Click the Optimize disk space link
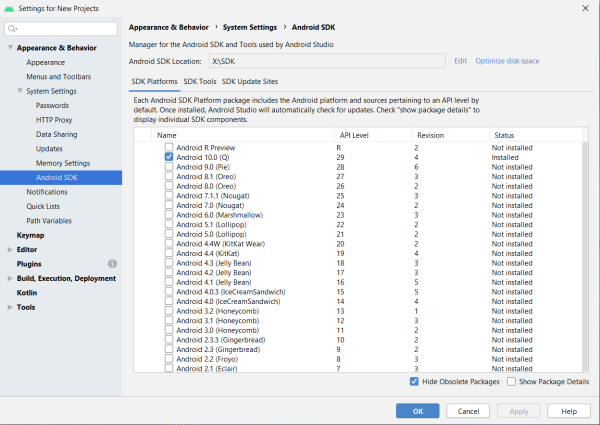The height and width of the screenshot is (425, 600). (507, 61)
